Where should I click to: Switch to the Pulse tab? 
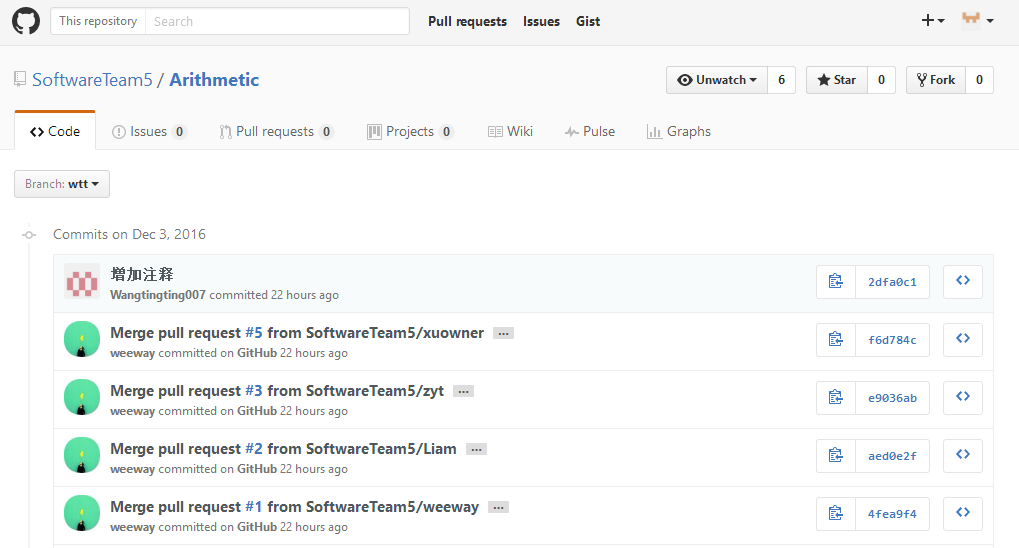(590, 131)
